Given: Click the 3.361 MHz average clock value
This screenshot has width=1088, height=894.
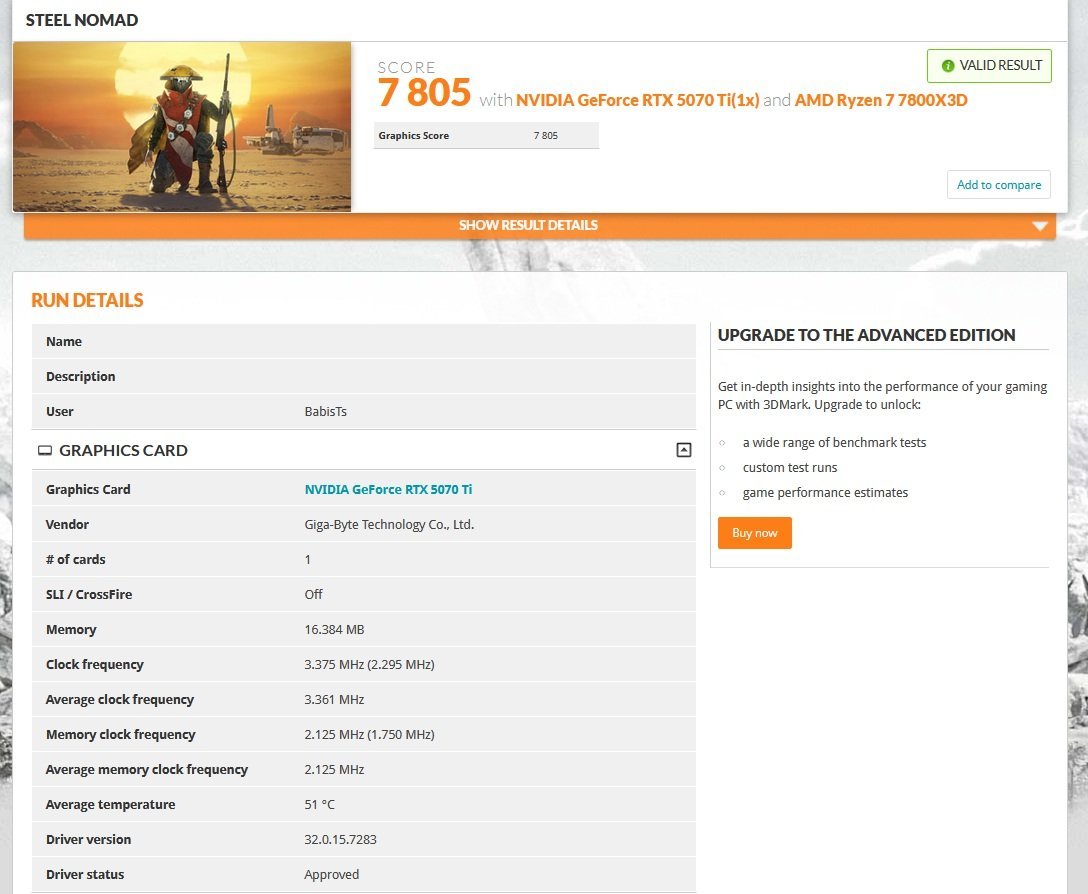Looking at the screenshot, I should point(334,700).
